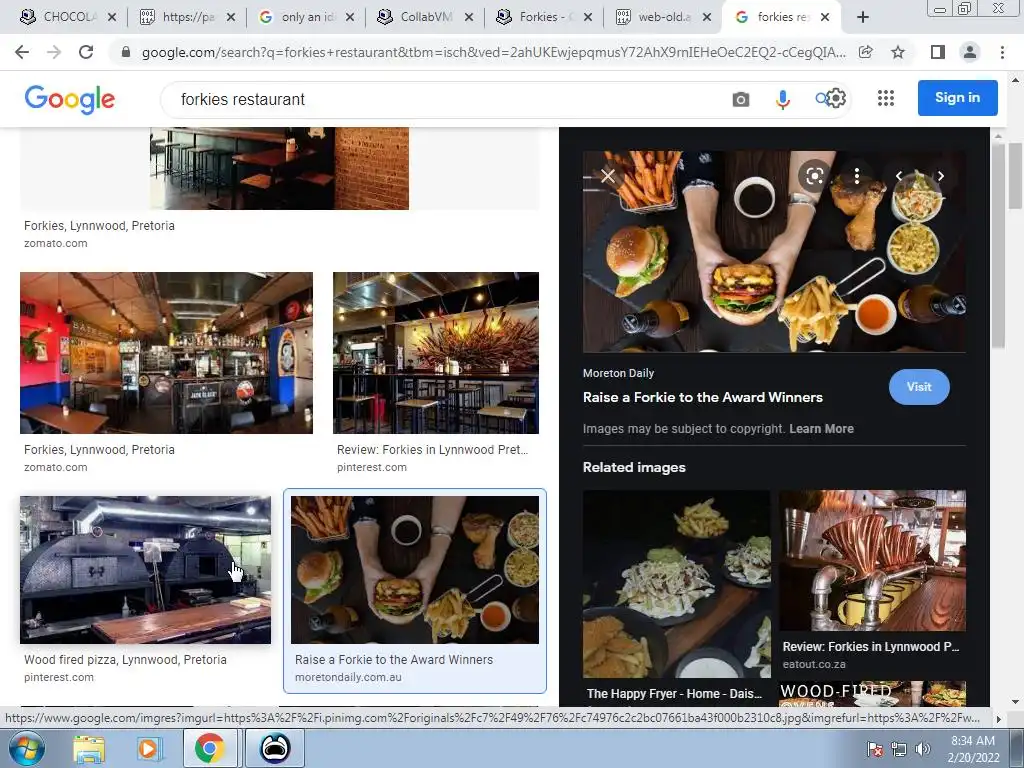Screen dimensions: 1024x768
Task: Bookmark this page with the star icon
Action: click(x=898, y=52)
